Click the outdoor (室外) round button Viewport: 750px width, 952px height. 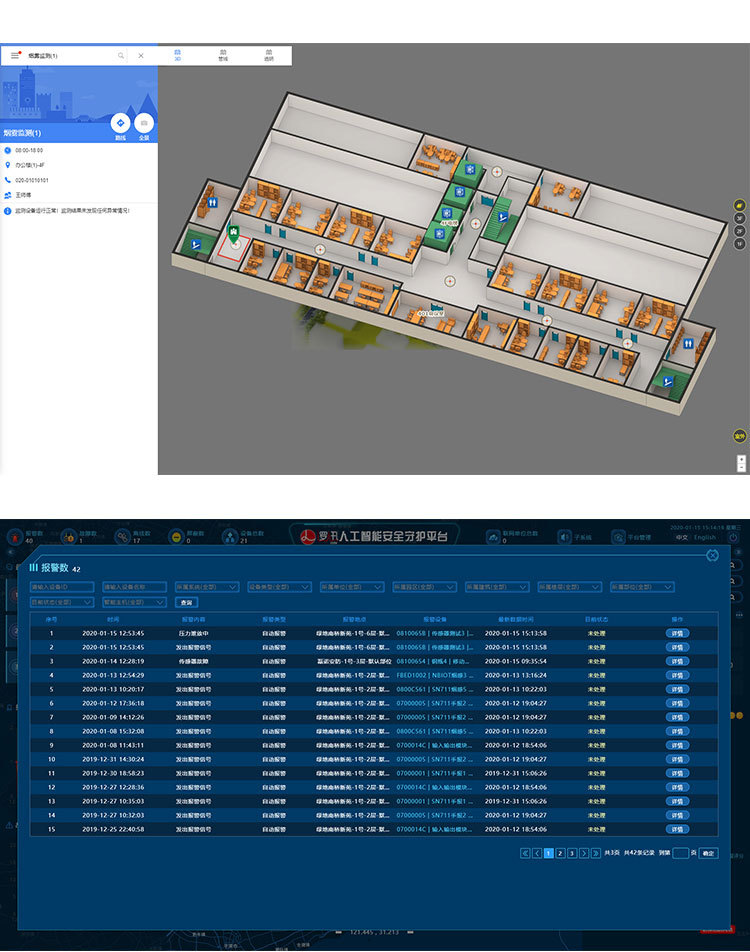[740, 436]
